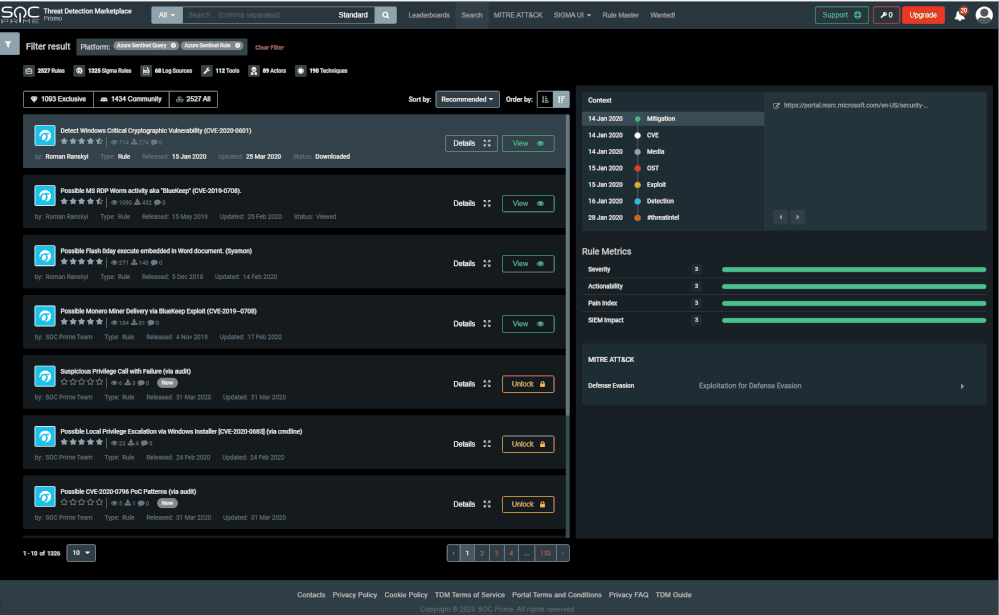
Task: Open the All search scope dropdown
Action: 167,15
